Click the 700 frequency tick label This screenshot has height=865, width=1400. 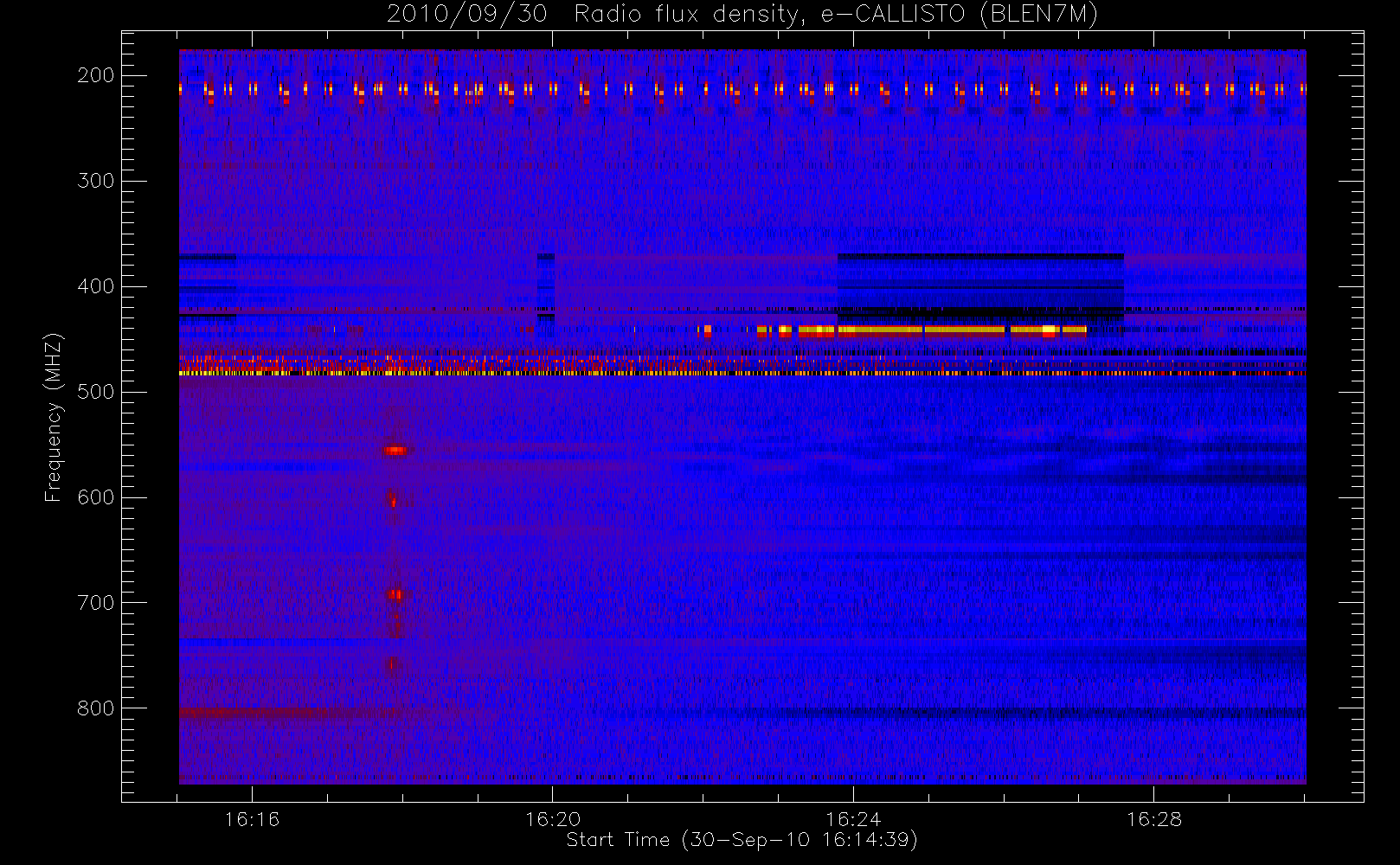click(96, 603)
